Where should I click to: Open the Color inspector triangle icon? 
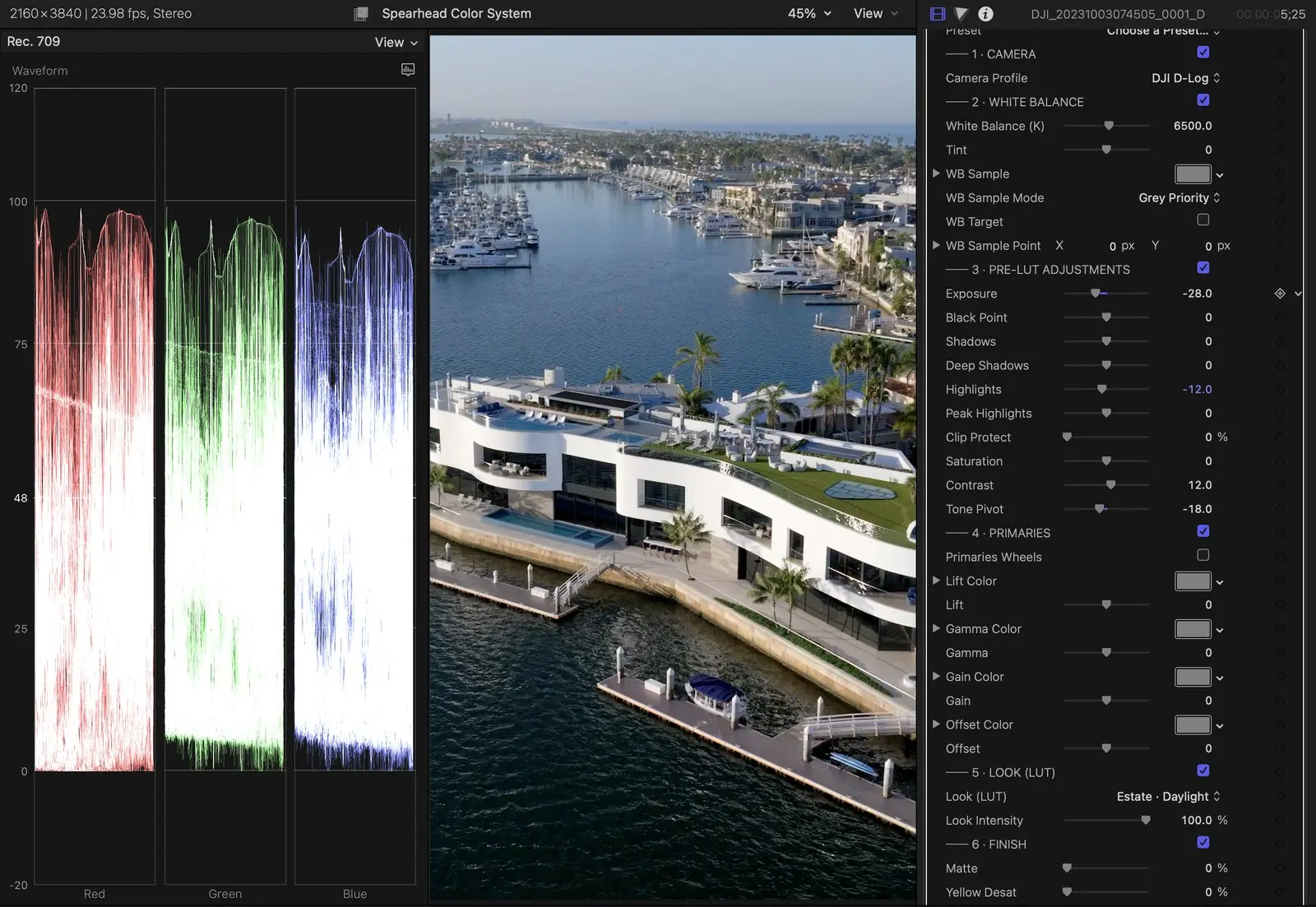click(961, 14)
